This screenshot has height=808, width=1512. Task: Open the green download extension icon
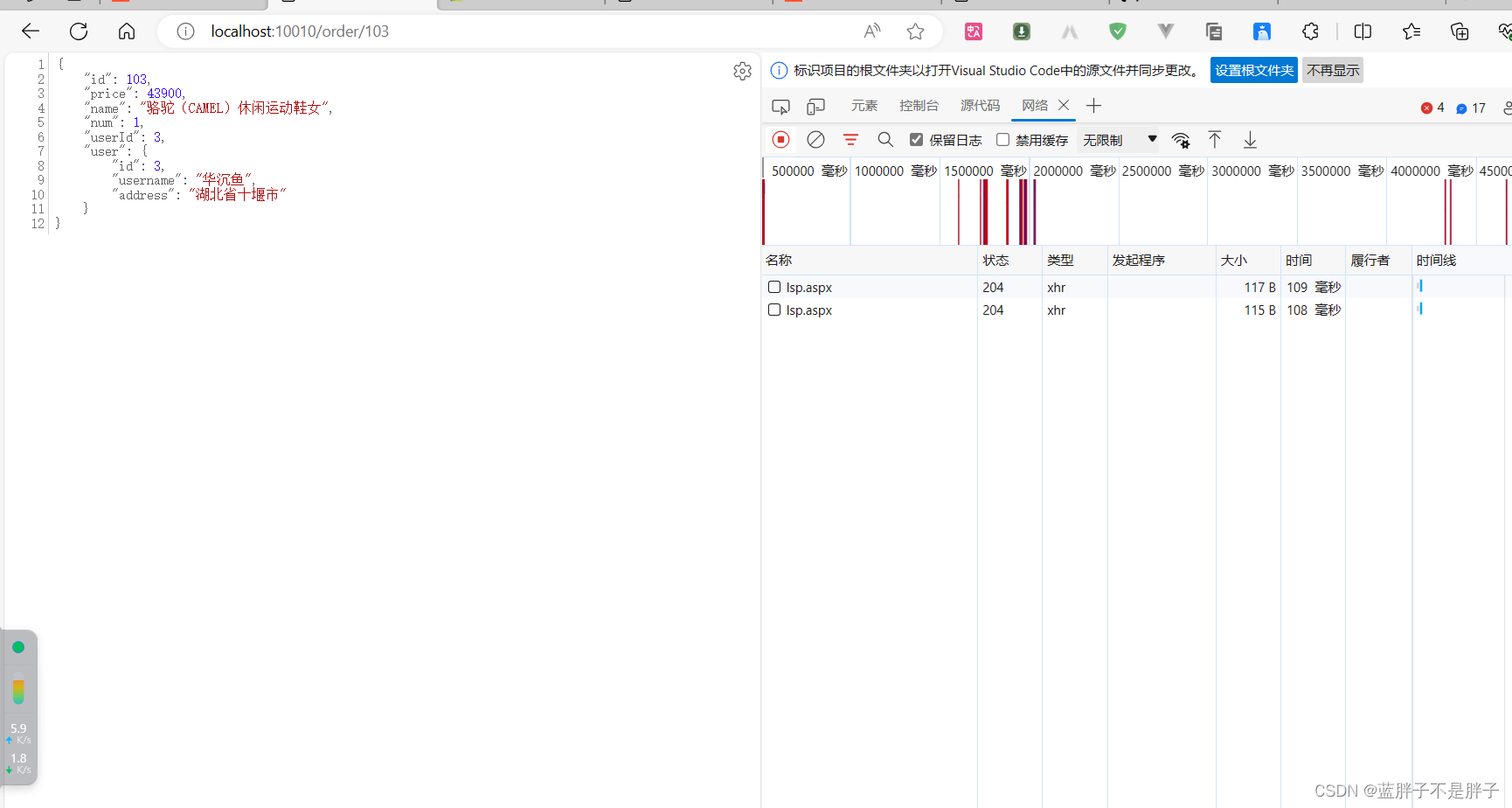1022,31
